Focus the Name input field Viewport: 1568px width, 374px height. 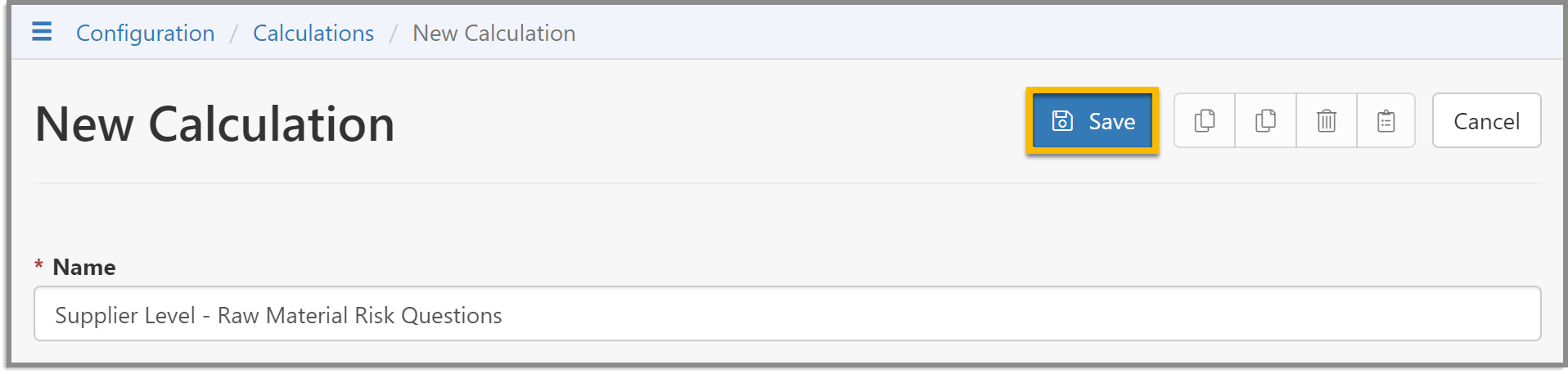click(x=787, y=314)
